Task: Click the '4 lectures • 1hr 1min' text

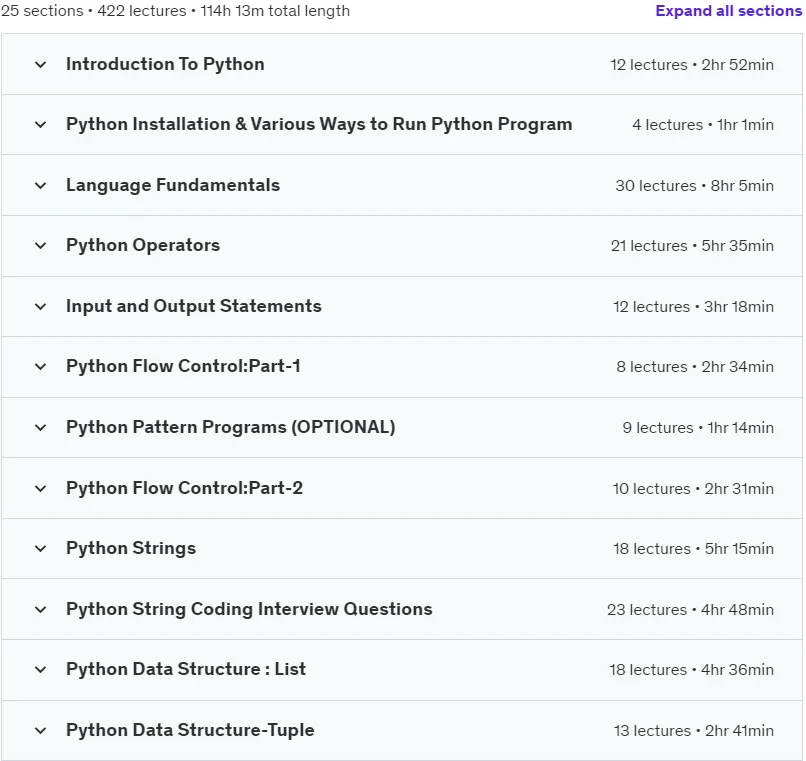Action: tap(703, 125)
